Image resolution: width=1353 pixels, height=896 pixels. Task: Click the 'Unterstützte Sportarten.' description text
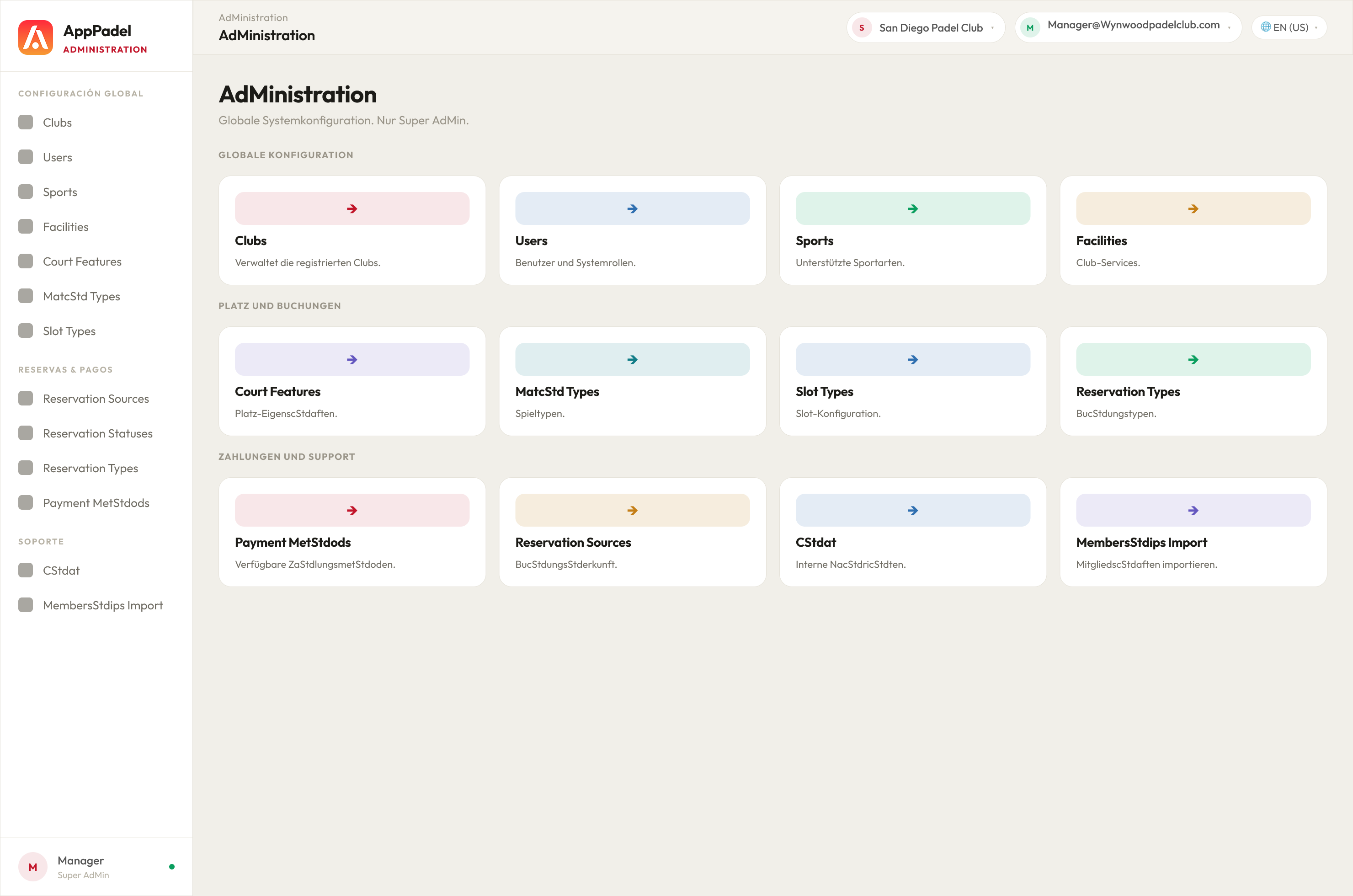[850, 263]
